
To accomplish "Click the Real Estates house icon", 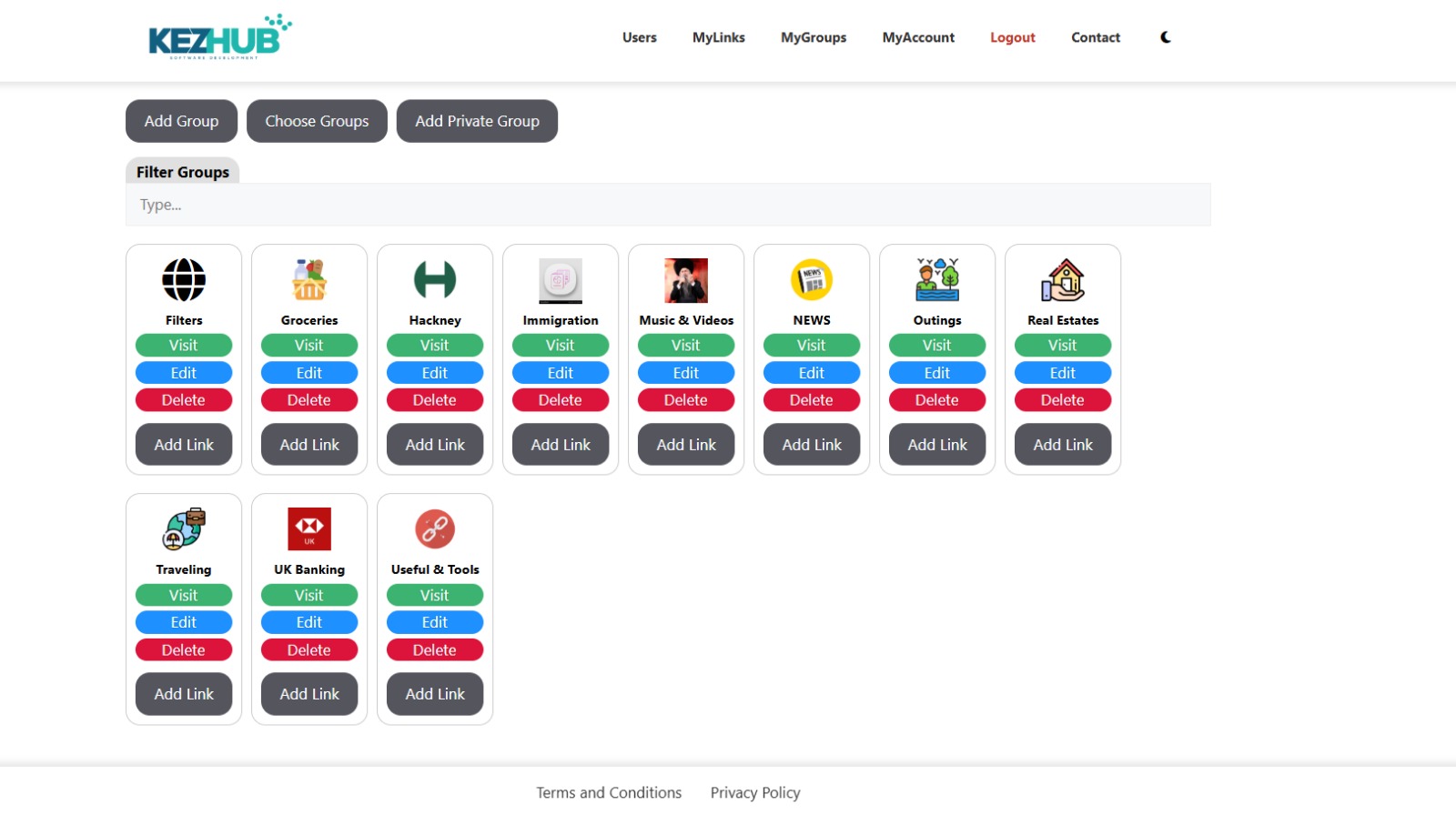I will click(1063, 279).
